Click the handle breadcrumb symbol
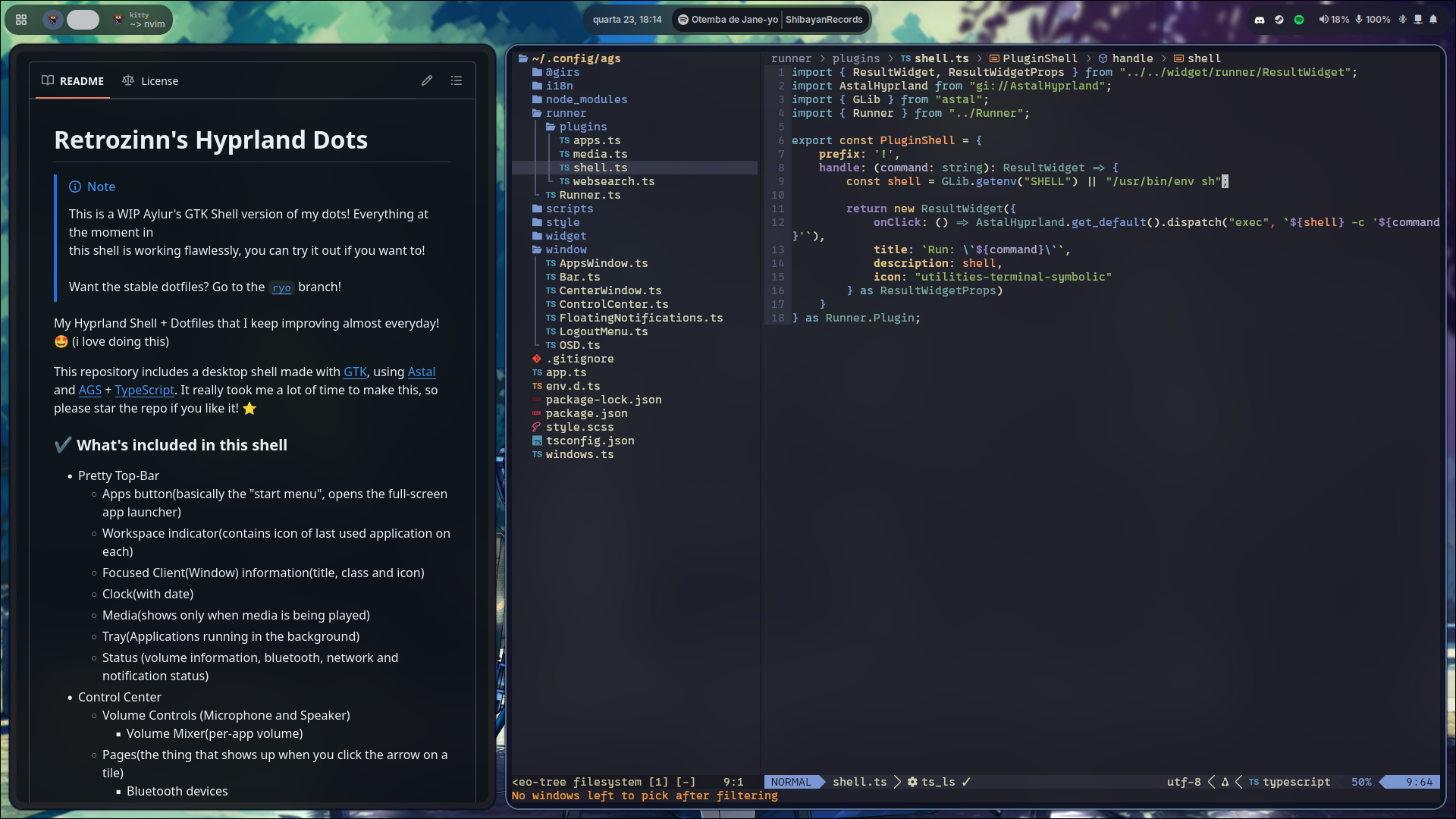Screen dimensions: 1456x819 pyautogui.click(x=1125, y=58)
